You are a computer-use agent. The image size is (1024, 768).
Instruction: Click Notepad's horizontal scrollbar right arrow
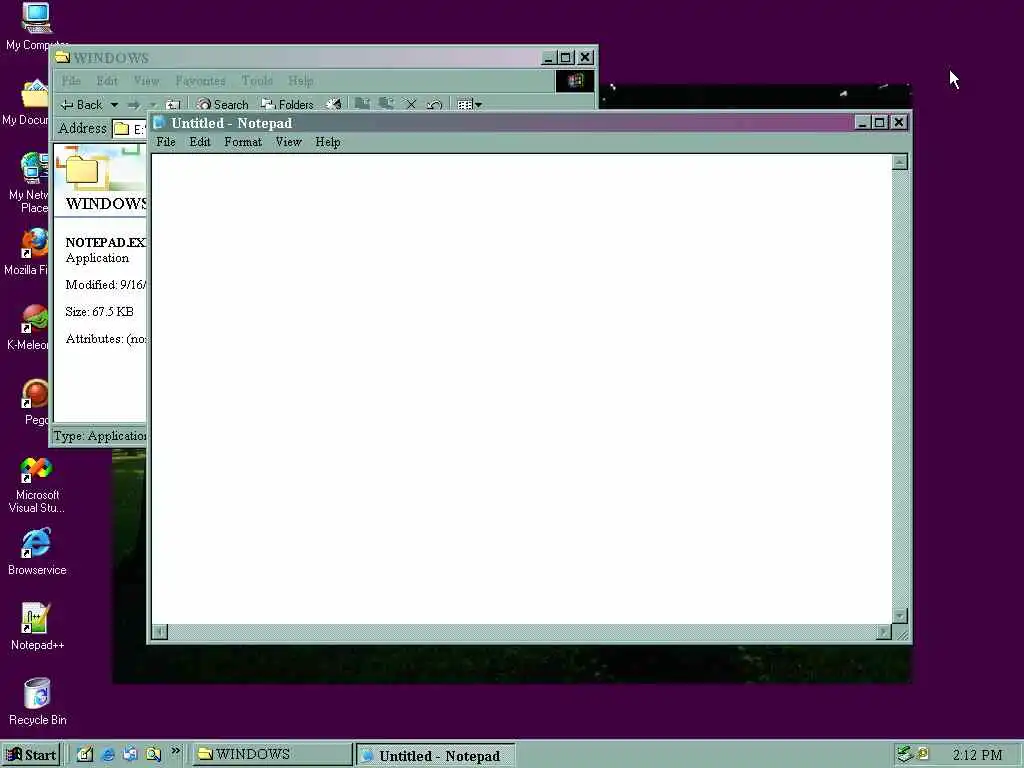point(884,632)
